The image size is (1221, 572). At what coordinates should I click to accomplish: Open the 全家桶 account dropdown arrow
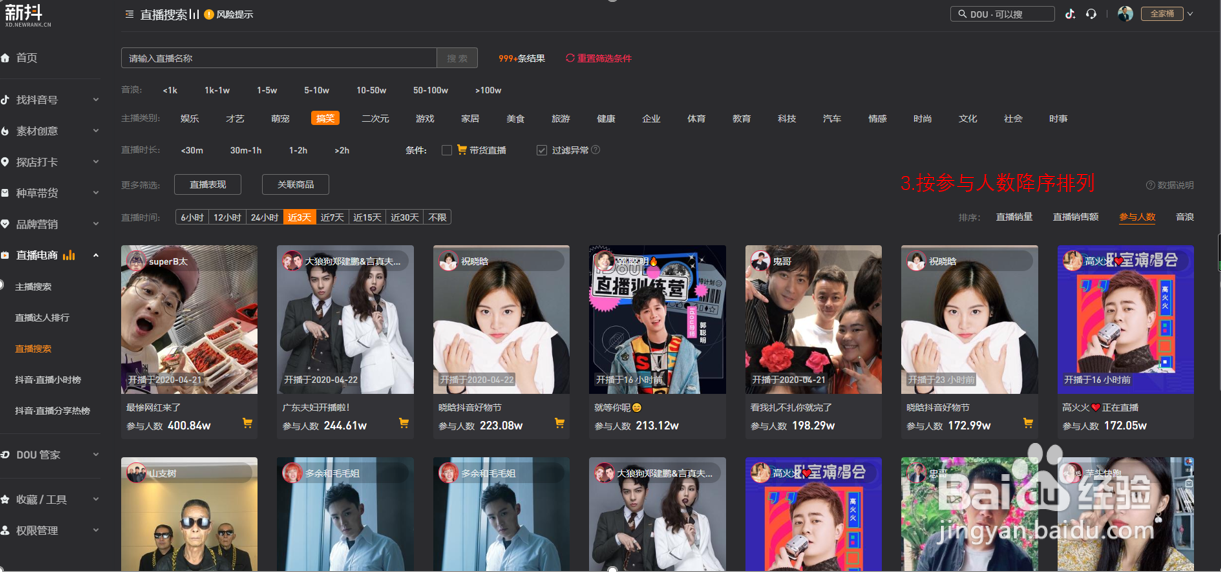[x=1190, y=14]
